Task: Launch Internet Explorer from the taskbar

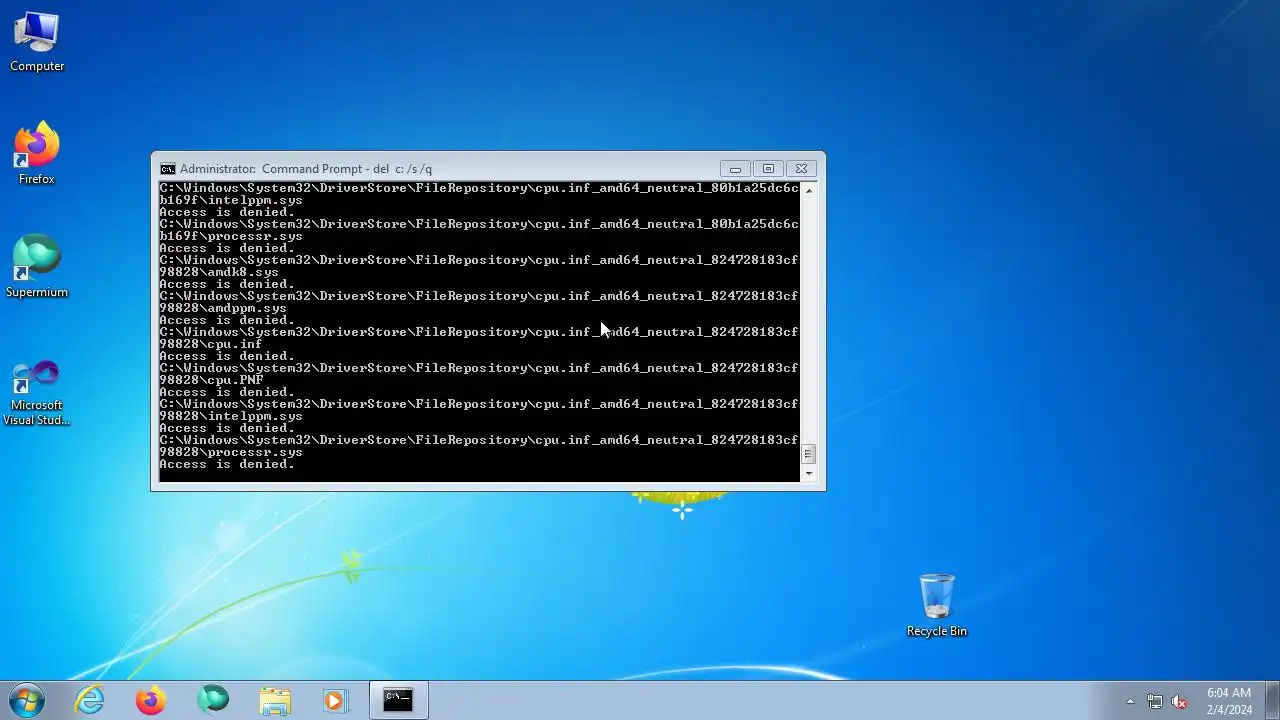Action: pyautogui.click(x=90, y=700)
